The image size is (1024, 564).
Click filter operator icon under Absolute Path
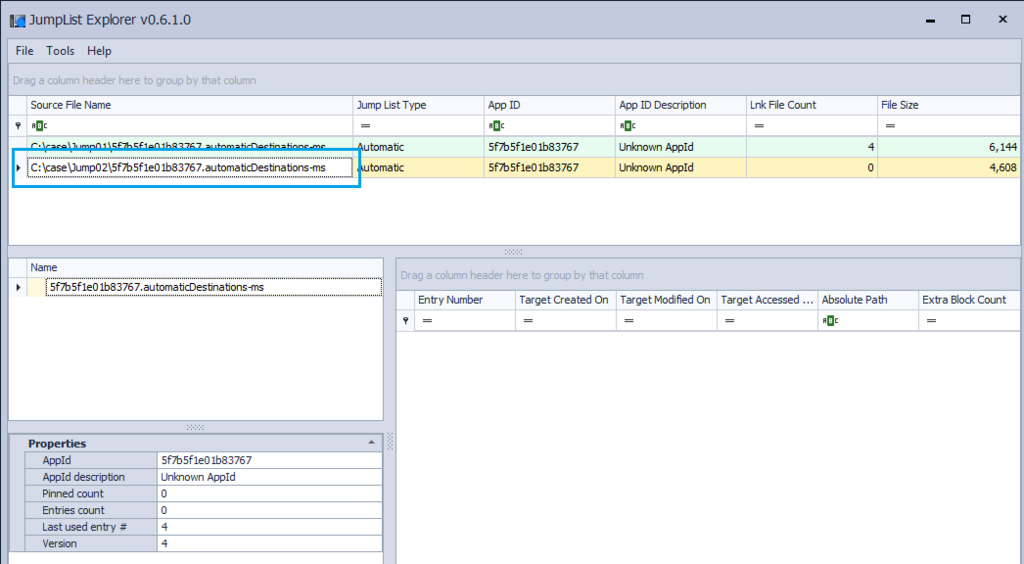(x=830, y=321)
